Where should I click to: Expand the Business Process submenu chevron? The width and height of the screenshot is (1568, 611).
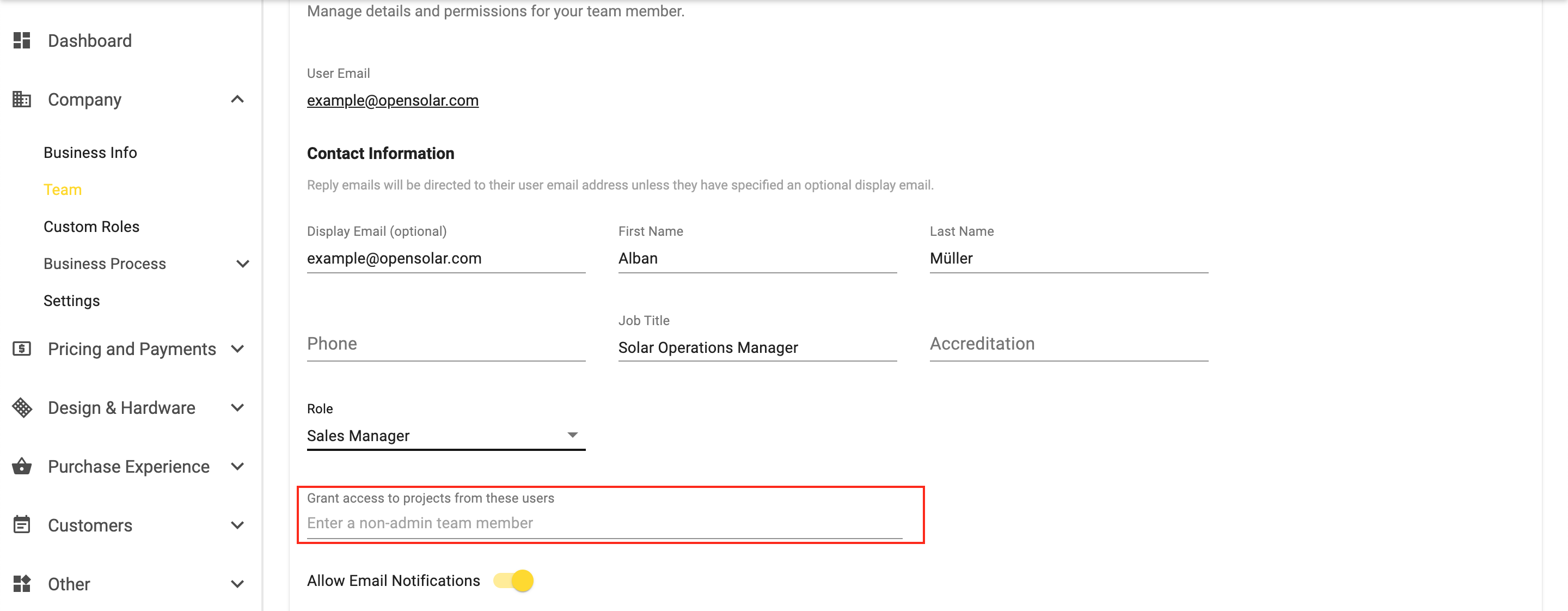click(243, 264)
